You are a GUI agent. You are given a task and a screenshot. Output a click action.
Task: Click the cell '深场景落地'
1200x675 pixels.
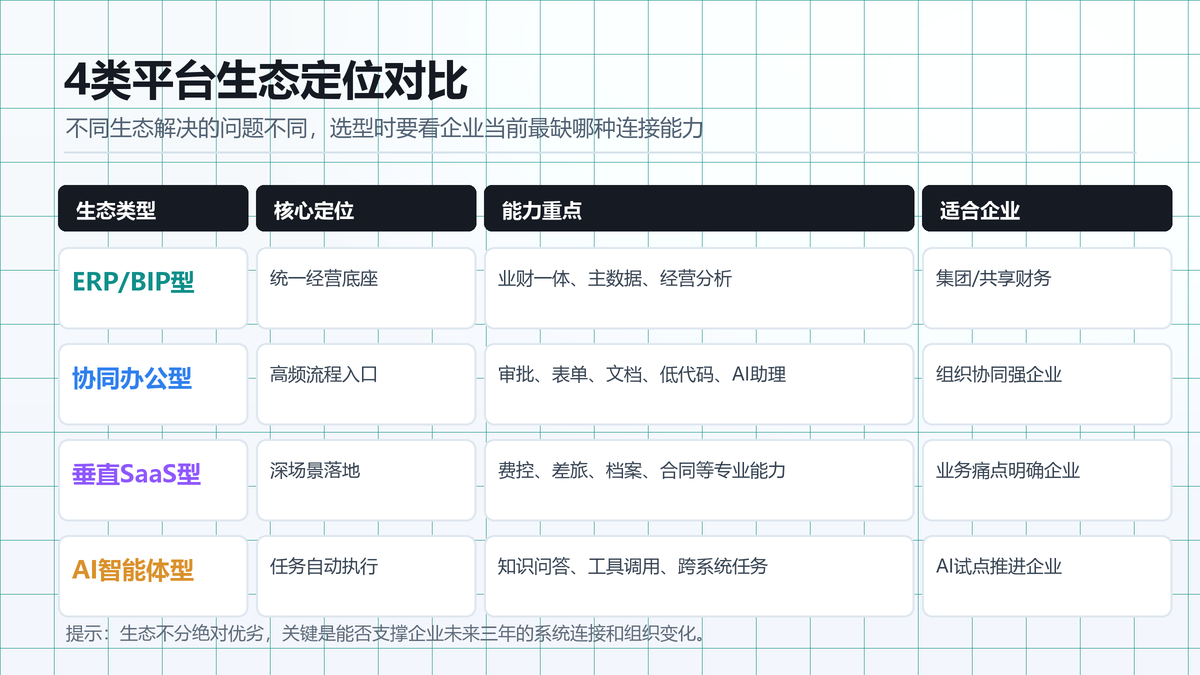(x=366, y=480)
